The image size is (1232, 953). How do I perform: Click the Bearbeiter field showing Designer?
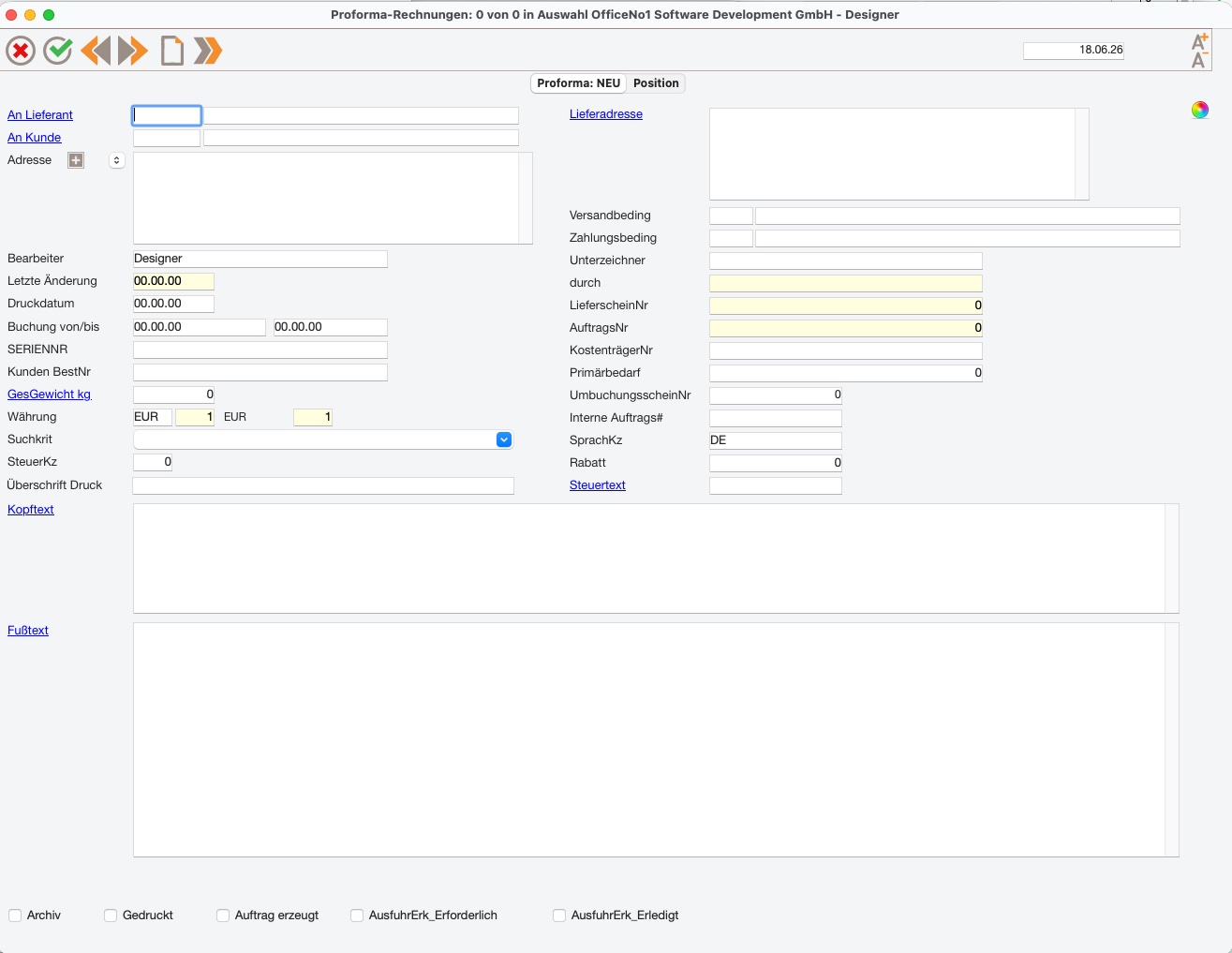pyautogui.click(x=260, y=259)
